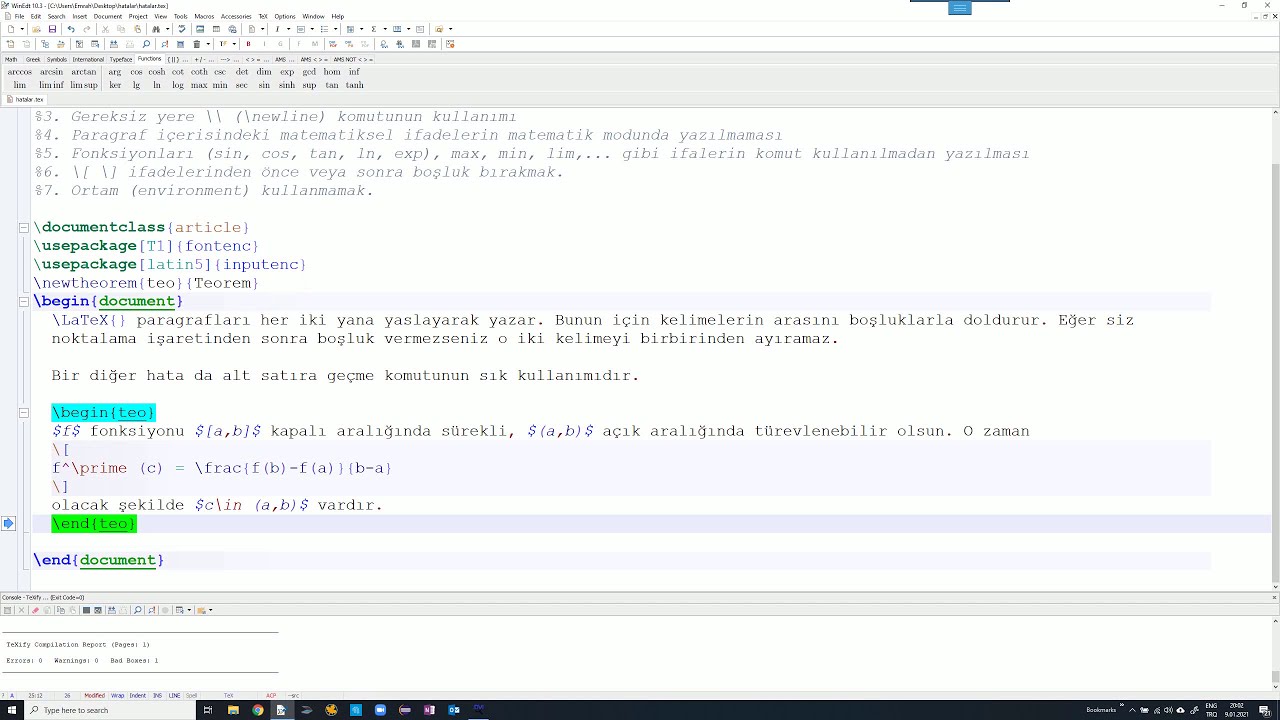Collapse the \begin{document} fold marker
The height and width of the screenshot is (720, 1280).
[23, 301]
